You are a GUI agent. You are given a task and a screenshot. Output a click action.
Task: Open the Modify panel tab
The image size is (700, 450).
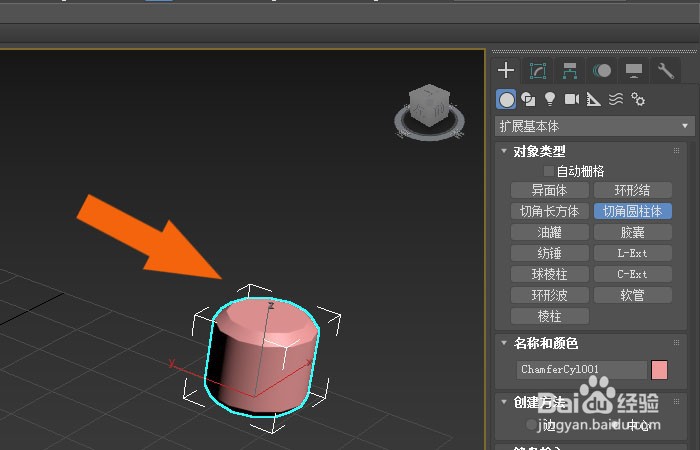click(x=538, y=71)
